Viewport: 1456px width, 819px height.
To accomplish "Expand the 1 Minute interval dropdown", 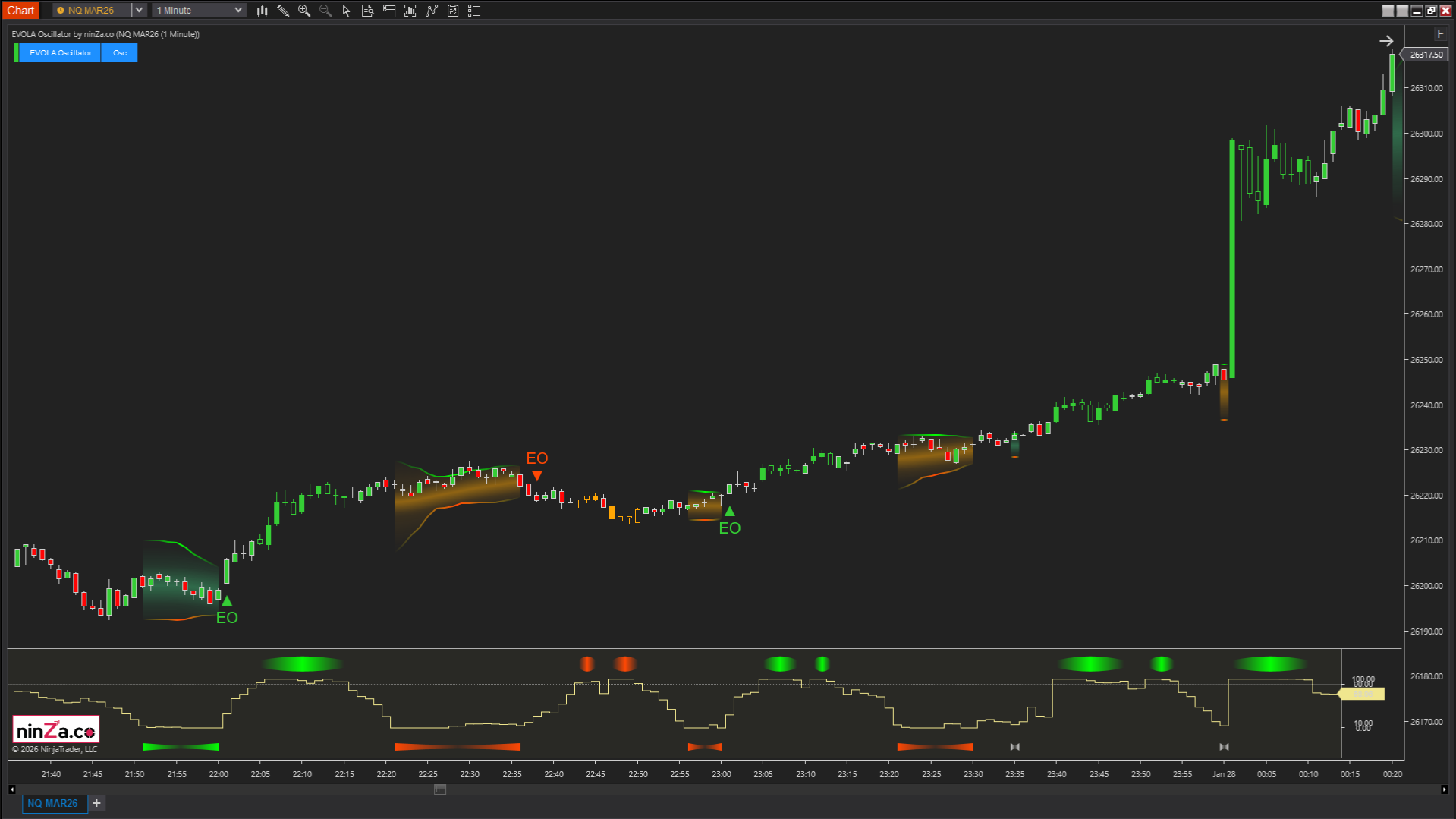I will click(x=237, y=10).
